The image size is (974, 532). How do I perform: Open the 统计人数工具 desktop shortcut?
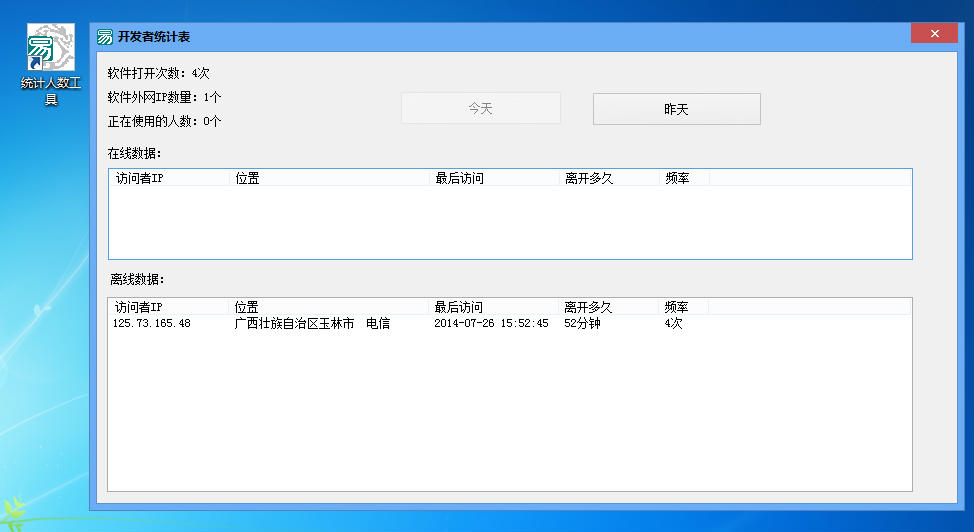coord(51,65)
